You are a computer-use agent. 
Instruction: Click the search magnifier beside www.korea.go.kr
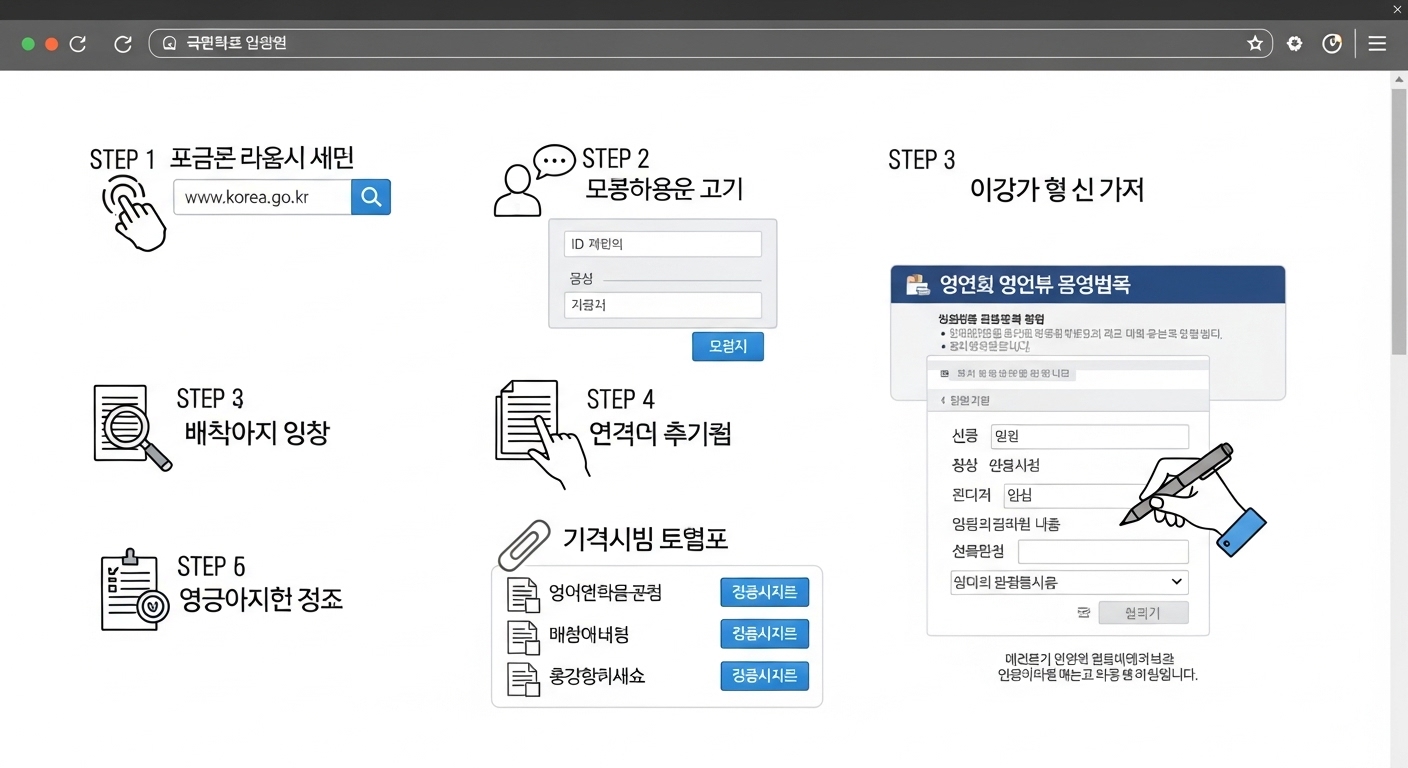pyautogui.click(x=371, y=197)
